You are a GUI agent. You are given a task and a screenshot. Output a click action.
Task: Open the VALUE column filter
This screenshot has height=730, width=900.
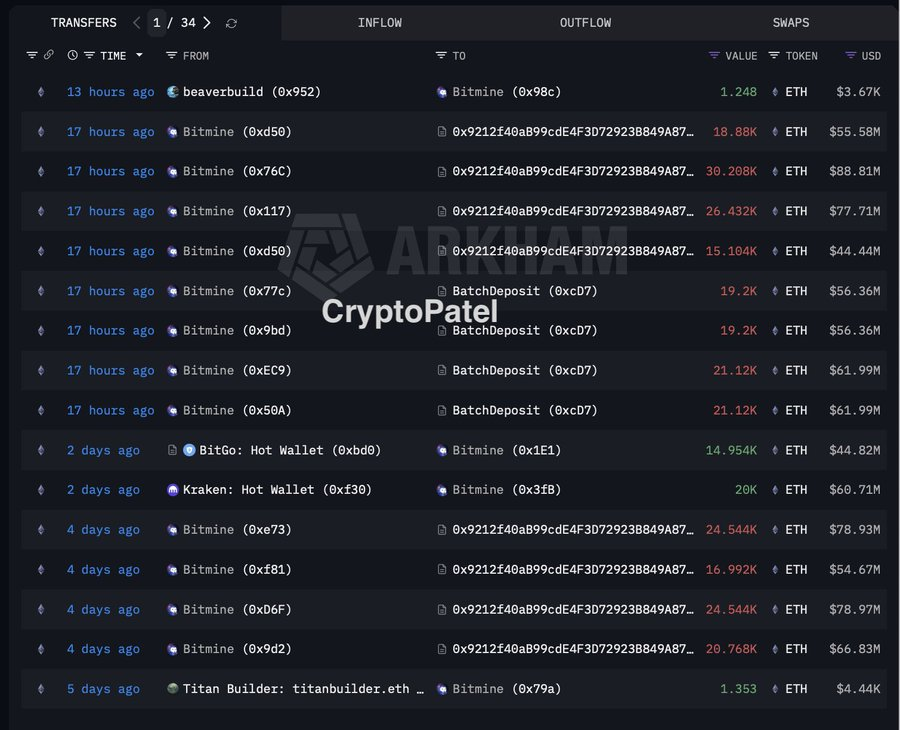[714, 55]
